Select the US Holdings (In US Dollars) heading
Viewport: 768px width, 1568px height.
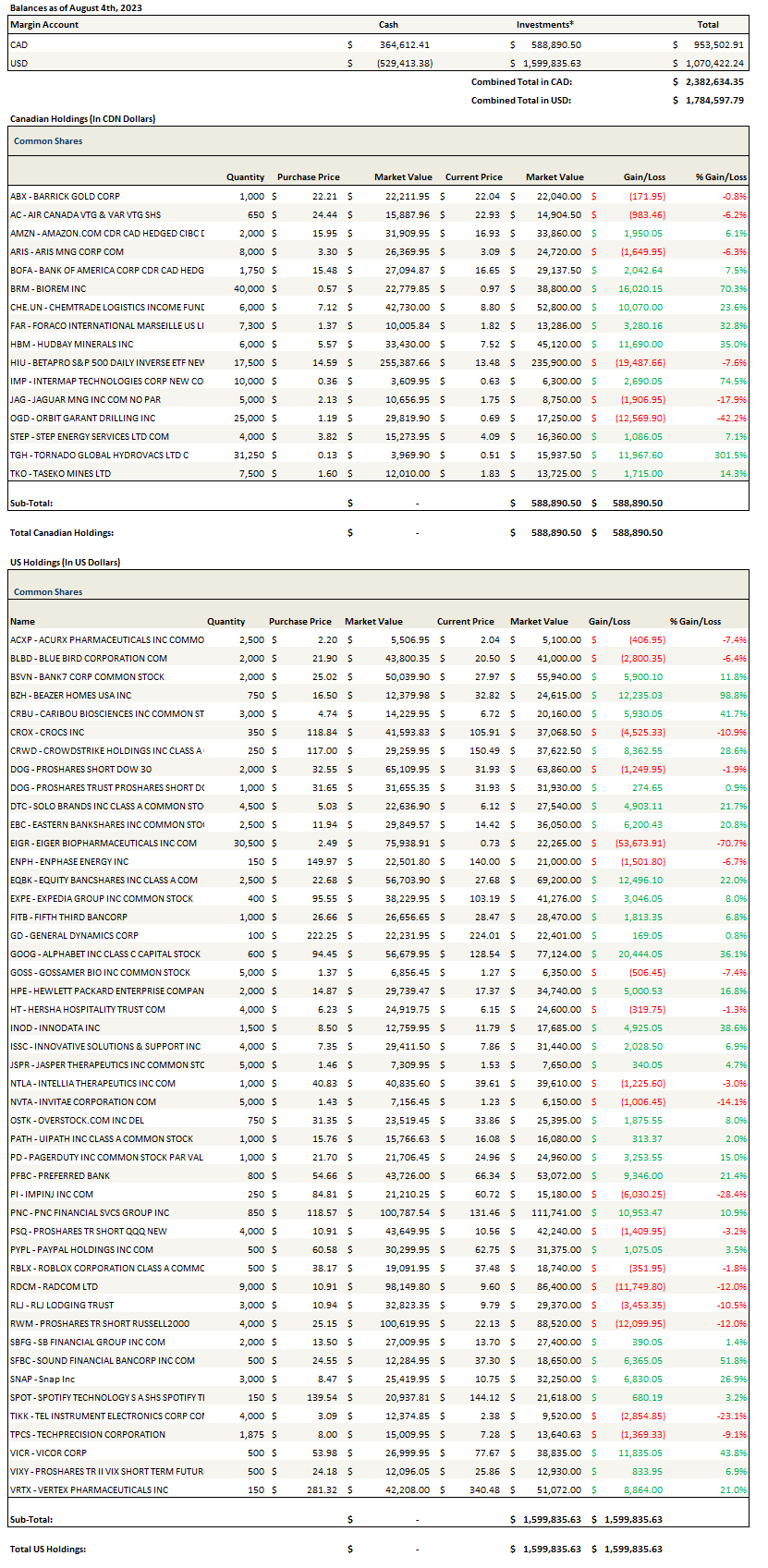tap(65, 562)
